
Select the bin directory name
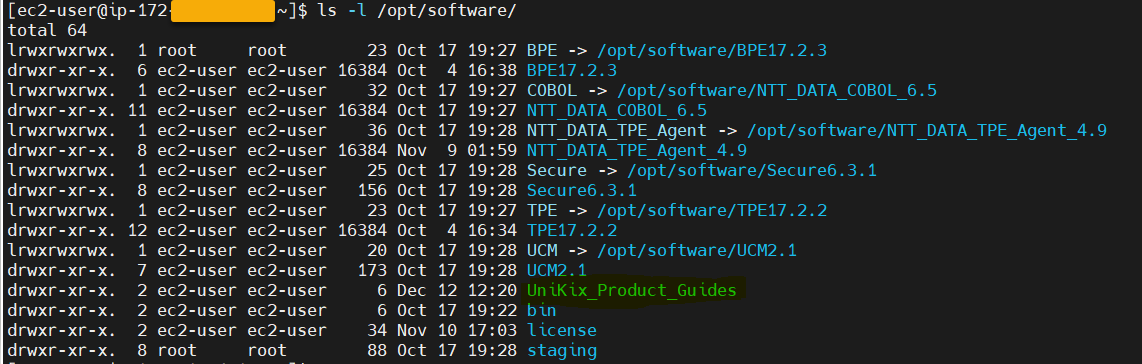click(x=543, y=310)
